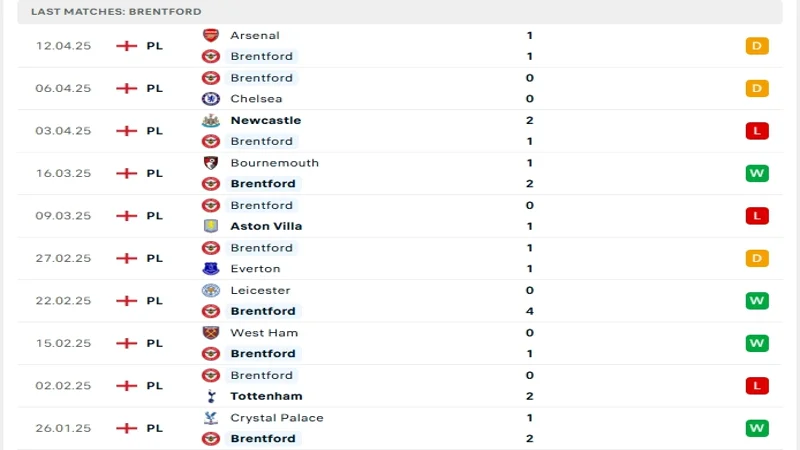The width and height of the screenshot is (800, 450).
Task: Click the Leicester club crest icon
Action: coord(211,290)
